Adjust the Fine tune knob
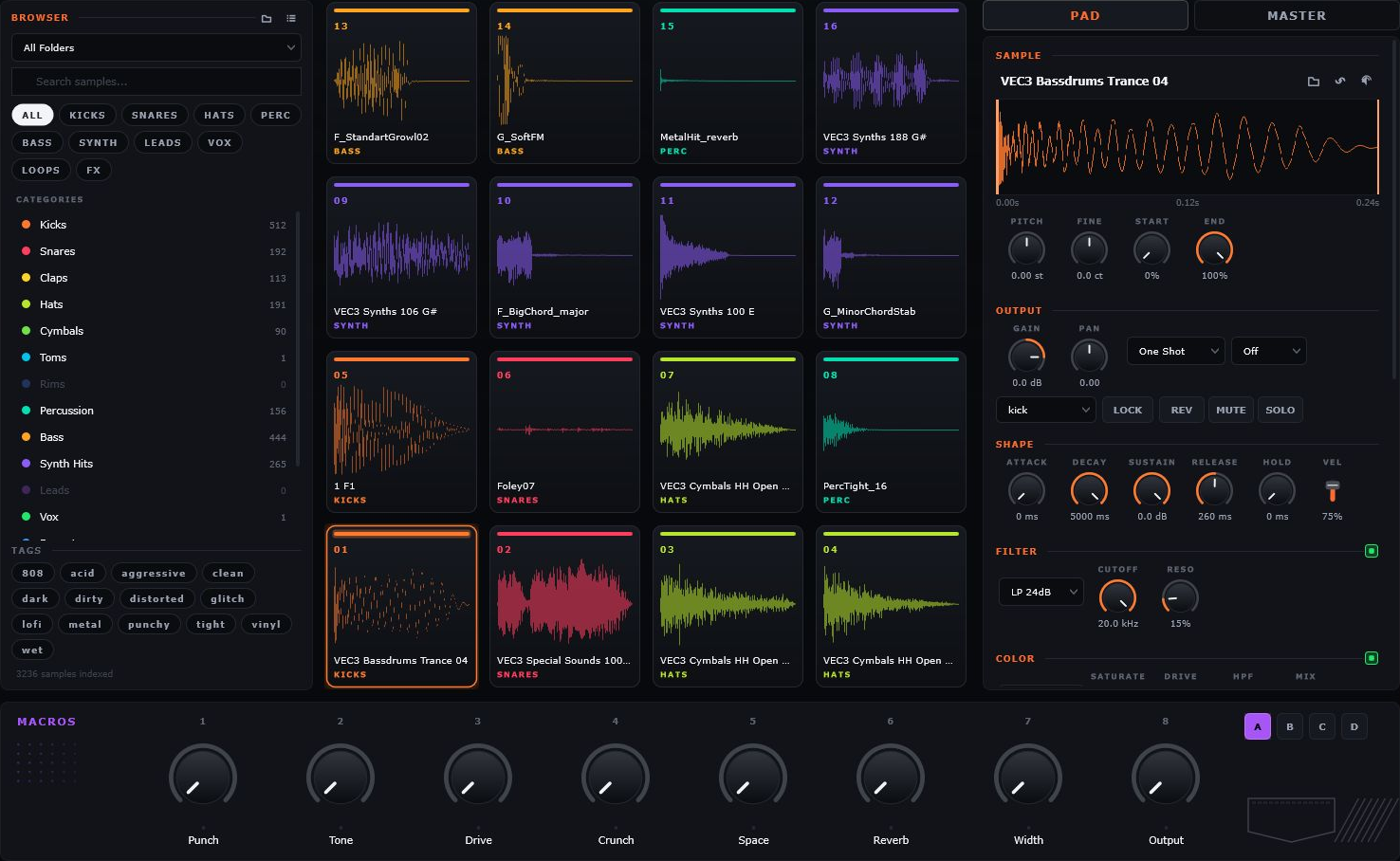 tap(1089, 249)
